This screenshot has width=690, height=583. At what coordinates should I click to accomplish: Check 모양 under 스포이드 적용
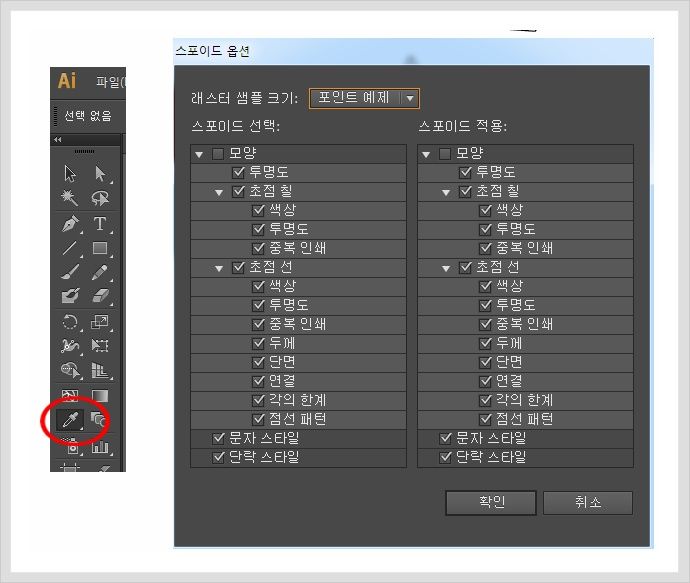(445, 154)
